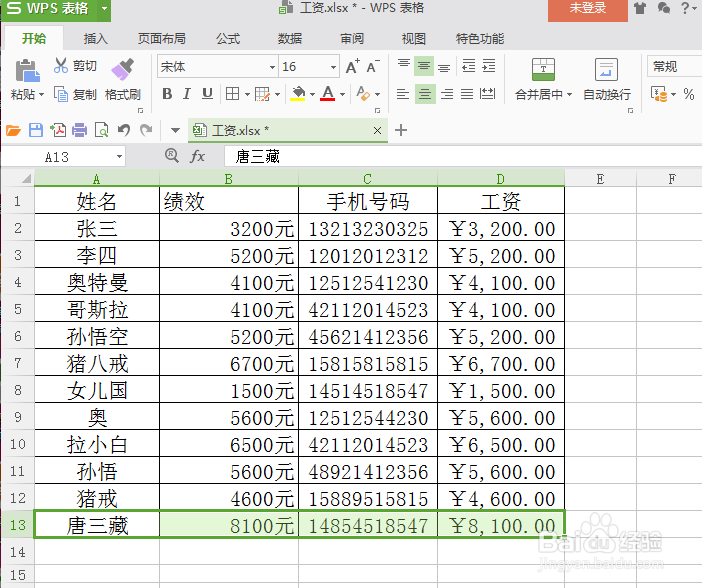Open the WPS 表格 application menu dropdown
The width and height of the screenshot is (702, 588).
[x=104, y=8]
